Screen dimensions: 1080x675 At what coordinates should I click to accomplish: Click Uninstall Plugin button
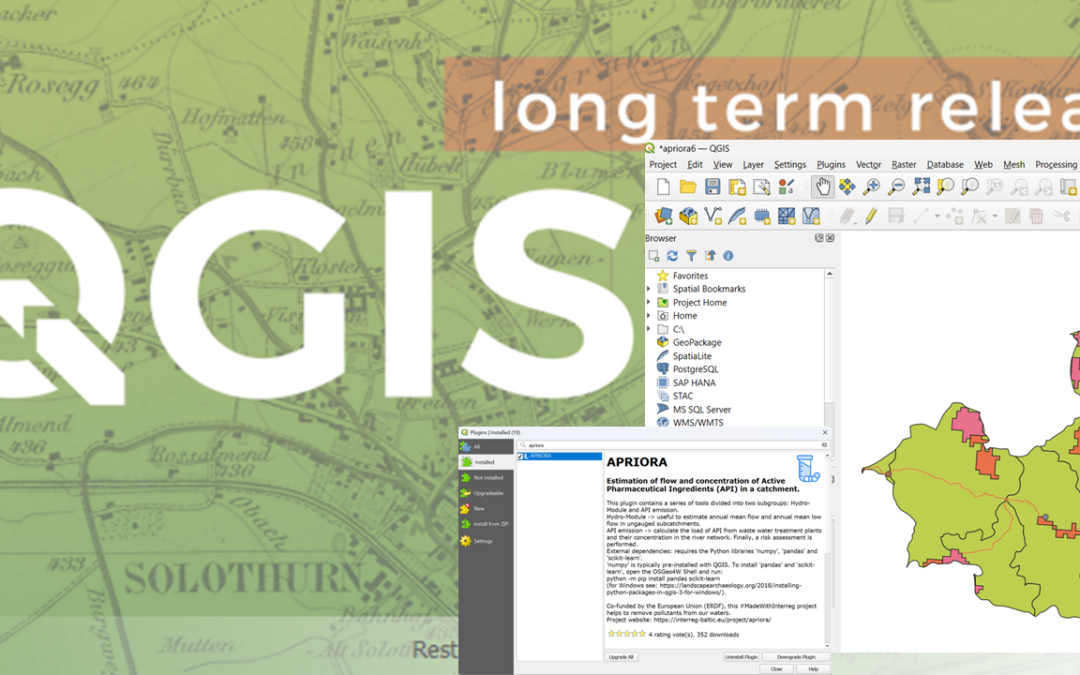741,657
